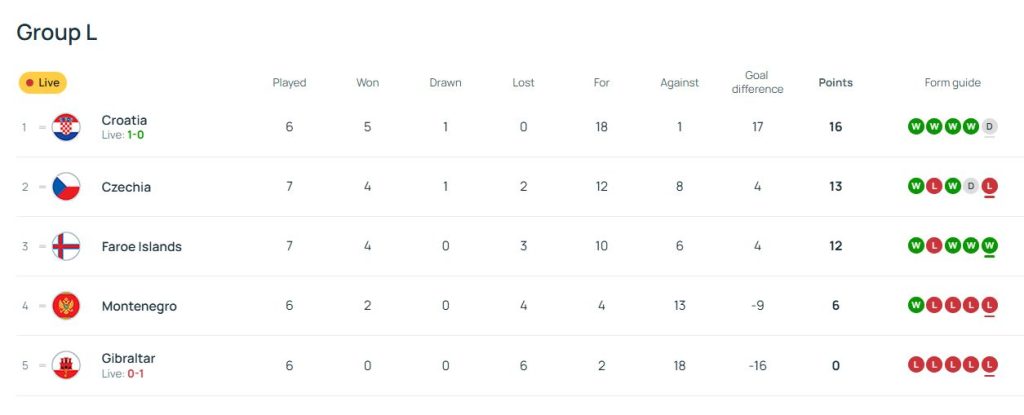This screenshot has height=415, width=1024.
Task: Select the Montenegro team name
Action: [x=139, y=306]
